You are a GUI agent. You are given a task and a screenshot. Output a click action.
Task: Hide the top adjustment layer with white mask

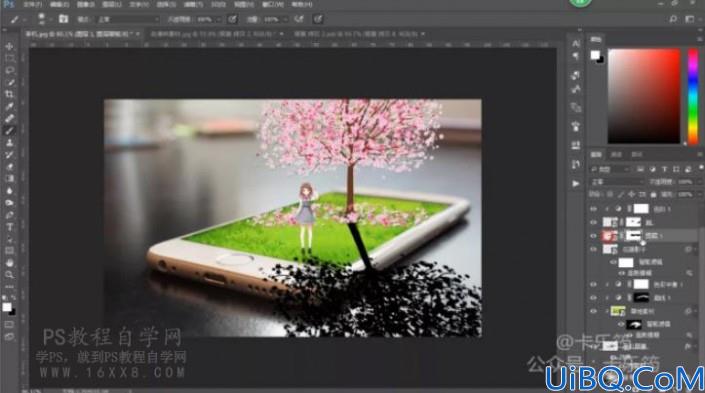[594, 209]
